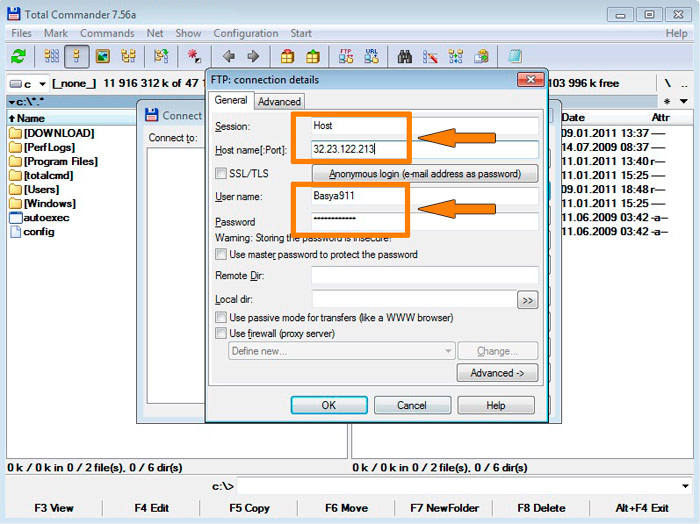Click the Anonymous login button
The width and height of the screenshot is (700, 524).
(425, 174)
